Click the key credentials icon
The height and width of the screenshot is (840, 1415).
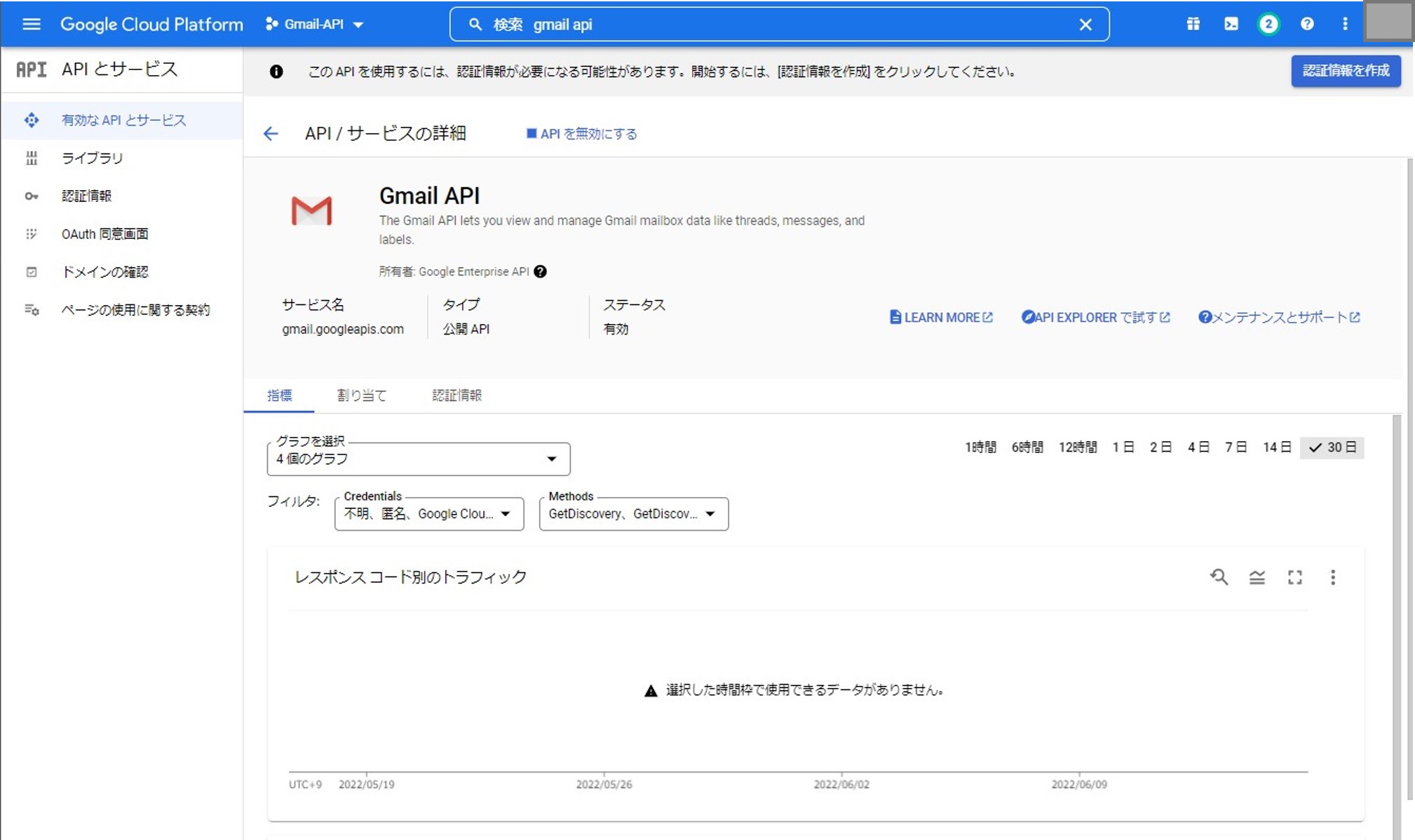tap(32, 196)
